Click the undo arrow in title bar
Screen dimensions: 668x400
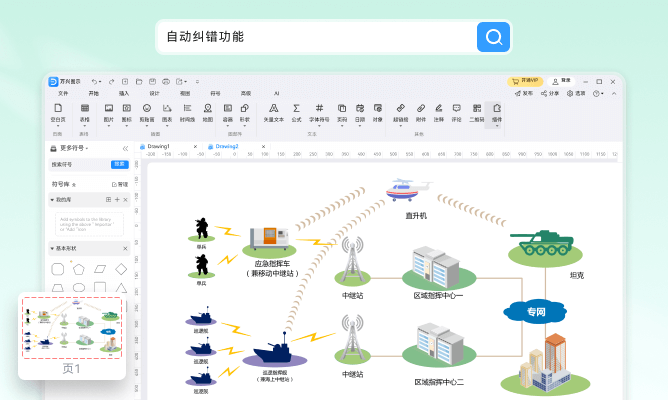pyautogui.click(x=95, y=80)
